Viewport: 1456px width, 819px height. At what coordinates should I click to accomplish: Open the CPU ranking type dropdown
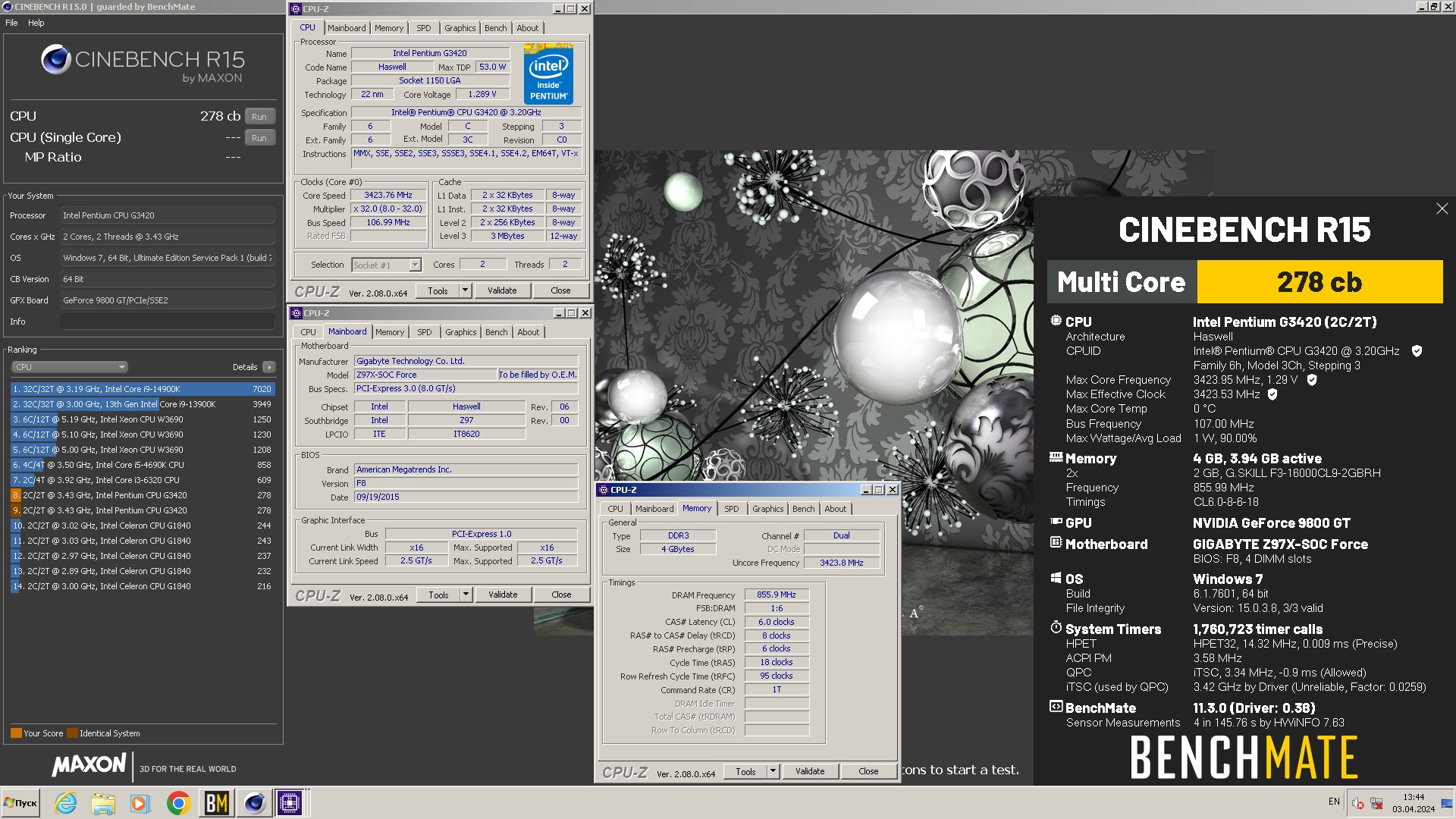coord(69,367)
